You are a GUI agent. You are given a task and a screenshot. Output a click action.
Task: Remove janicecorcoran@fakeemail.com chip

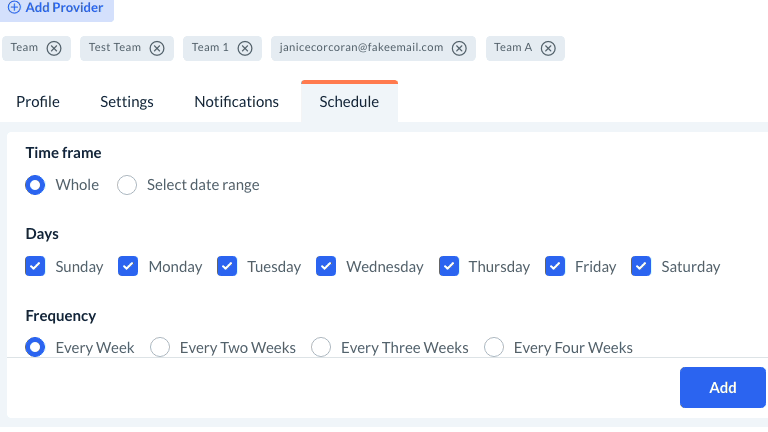(x=459, y=48)
